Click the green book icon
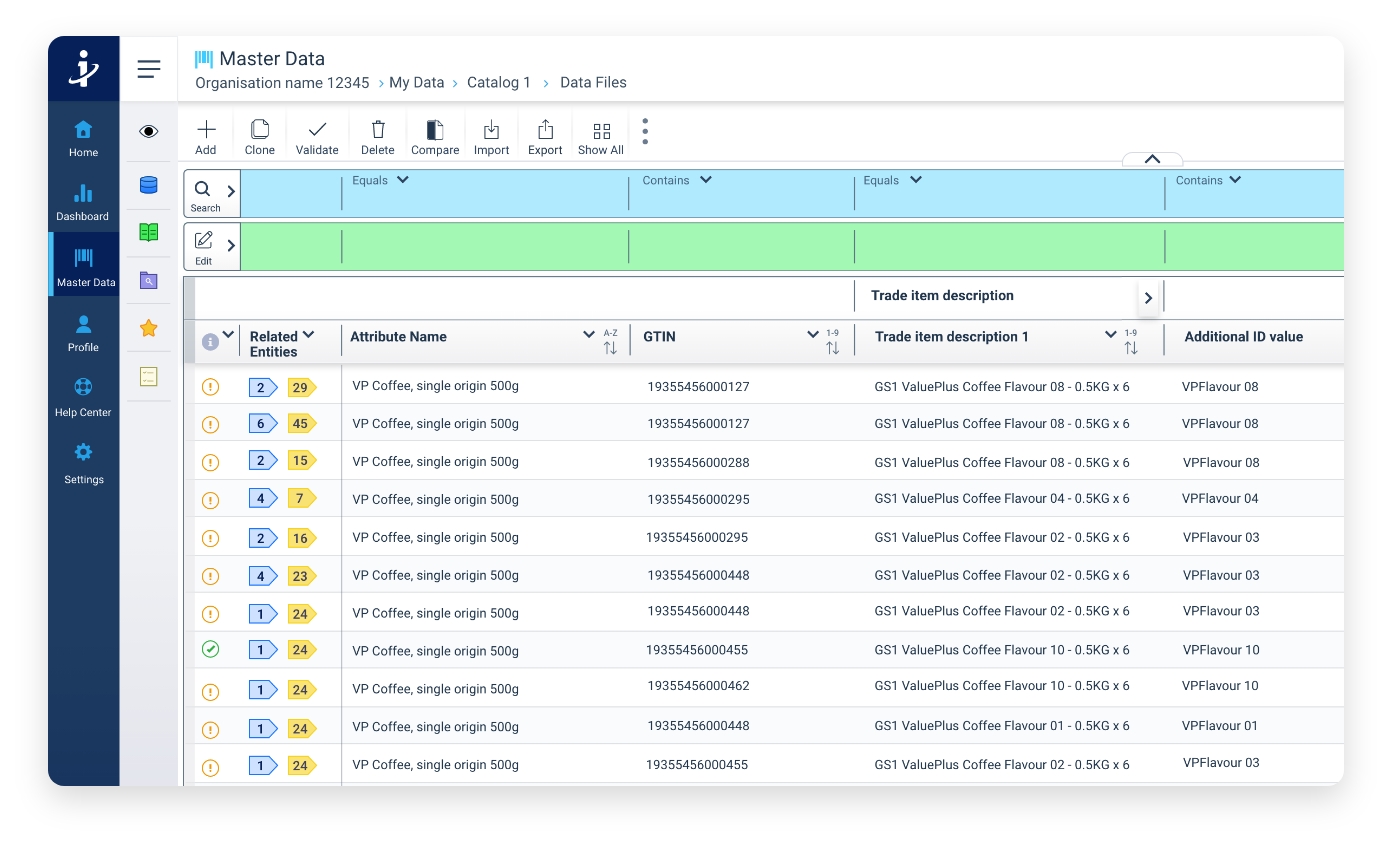Viewport: 1392px width, 846px height. point(149,232)
